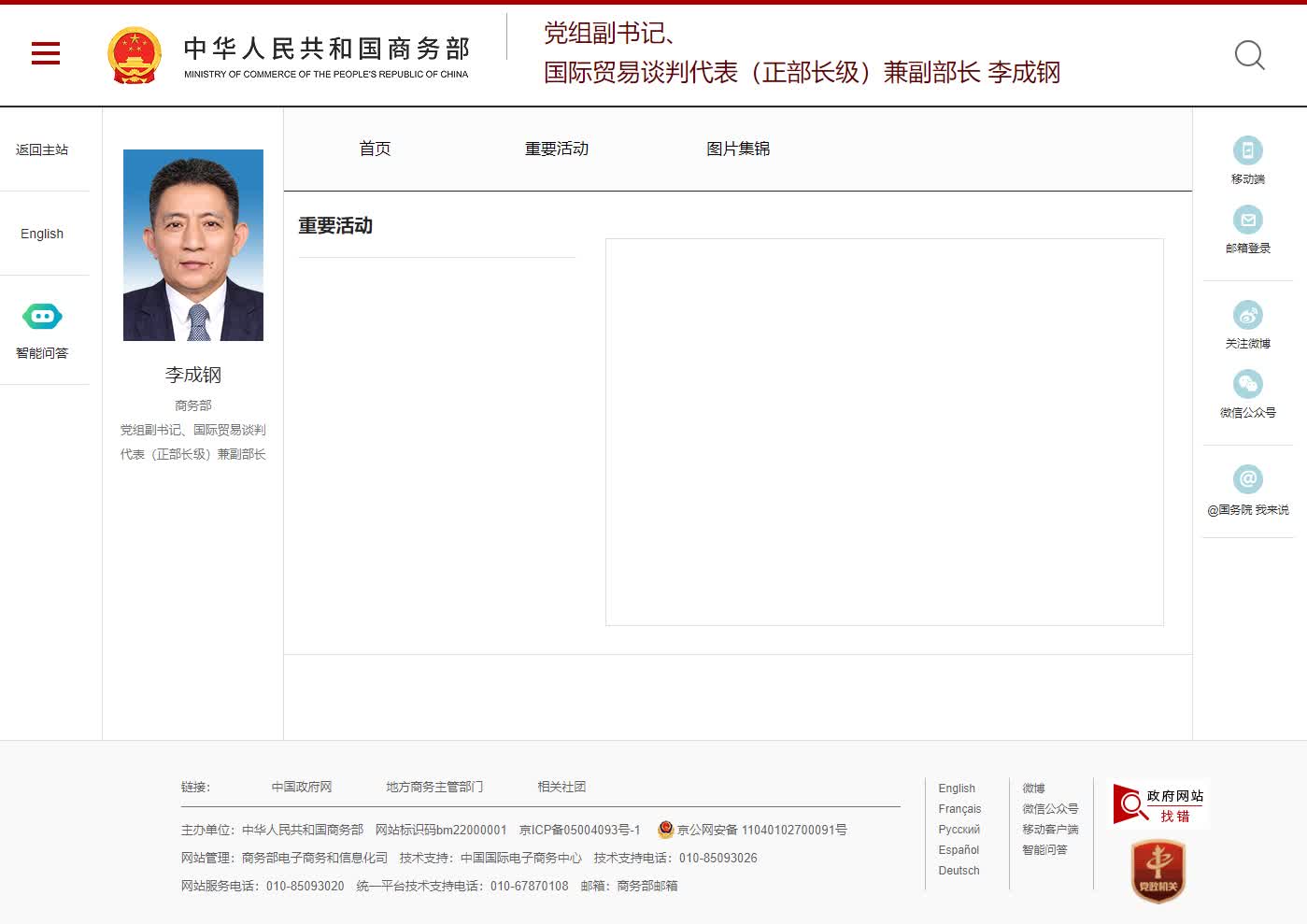The image size is (1307, 924).
Task: Open the 邮箱登录 mail icon
Action: [1247, 220]
